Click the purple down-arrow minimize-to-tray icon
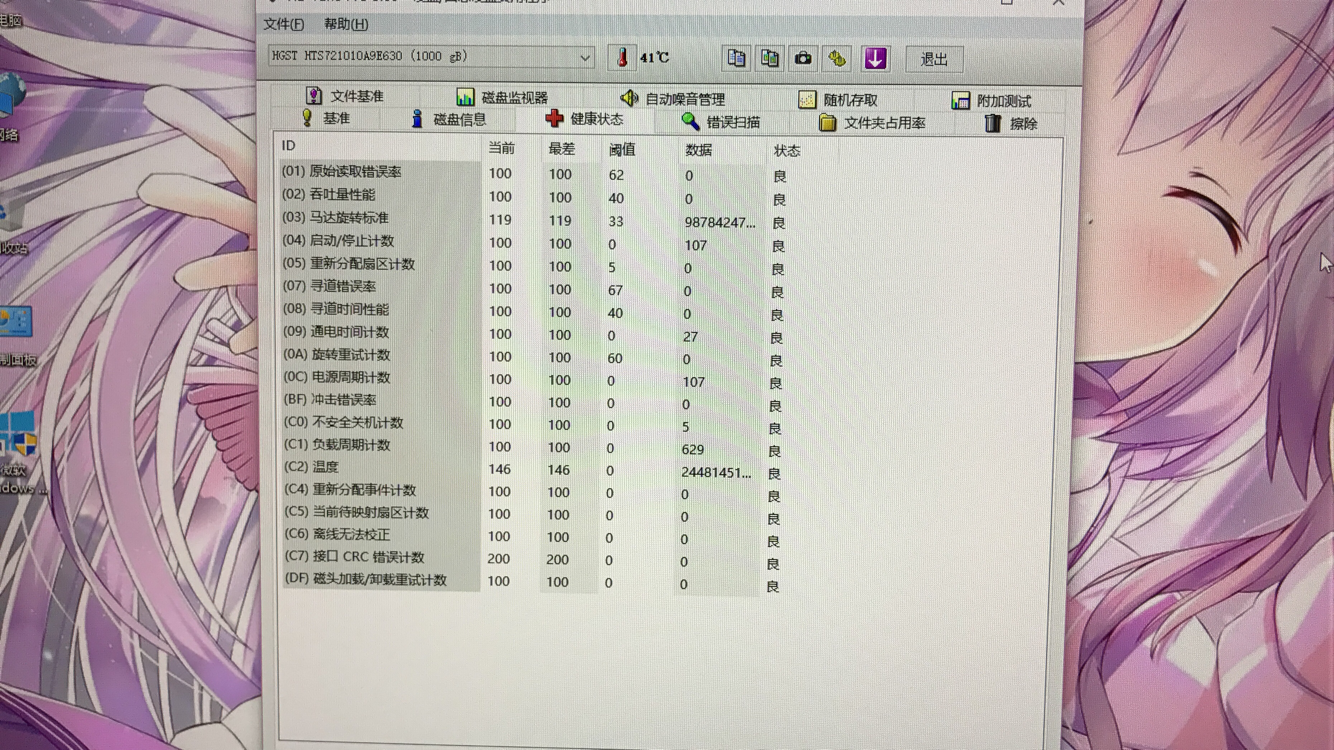 point(875,59)
